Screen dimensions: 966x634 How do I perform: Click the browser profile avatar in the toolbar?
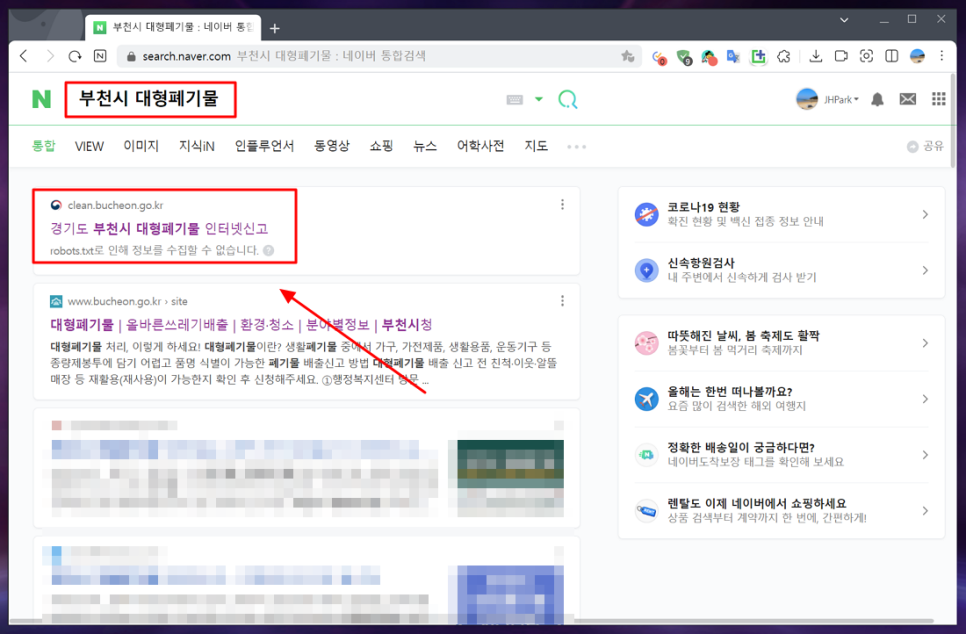coord(917,56)
